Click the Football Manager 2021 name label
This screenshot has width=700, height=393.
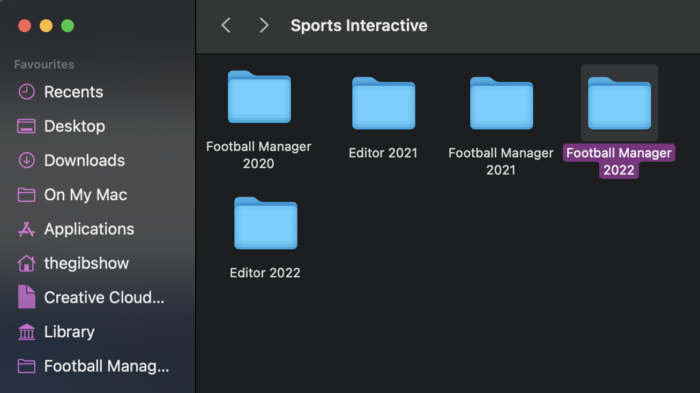501,161
